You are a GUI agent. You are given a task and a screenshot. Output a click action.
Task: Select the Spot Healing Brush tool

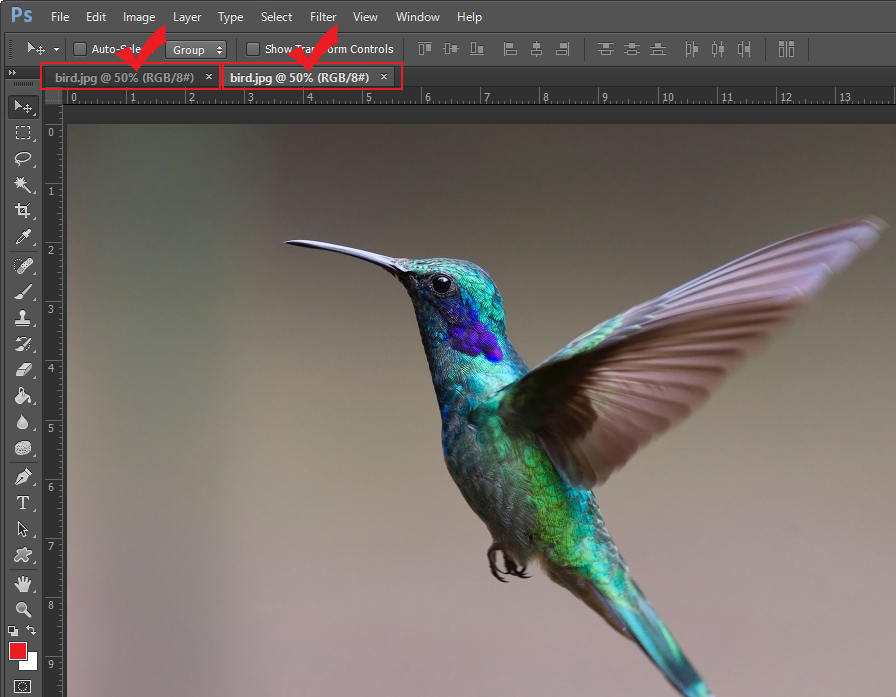[x=23, y=266]
